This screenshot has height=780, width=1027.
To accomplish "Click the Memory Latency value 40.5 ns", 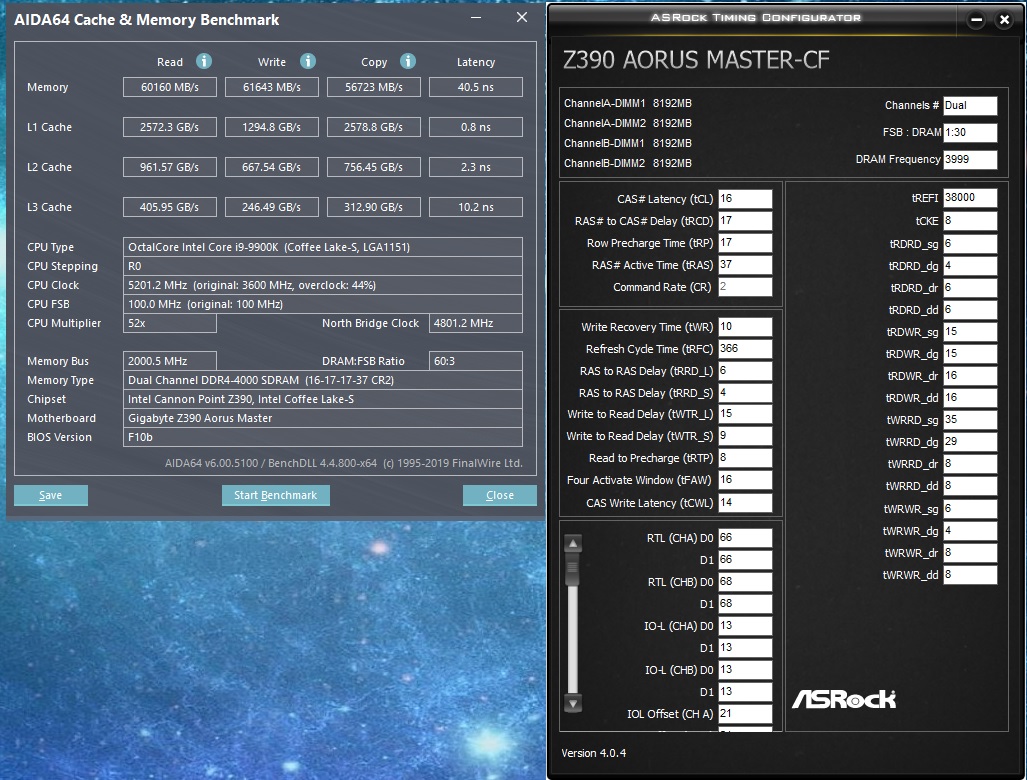I will (476, 87).
